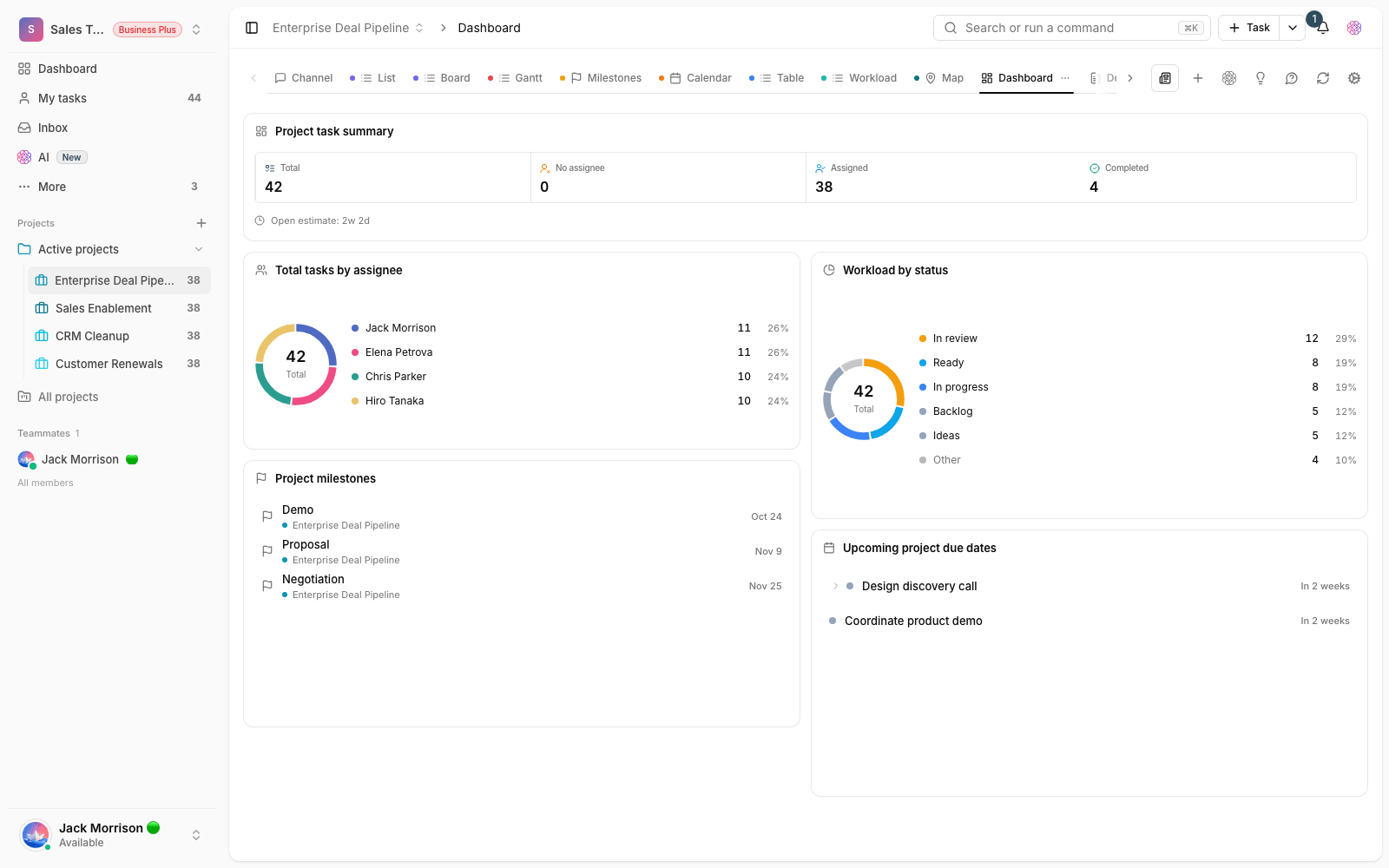1389x868 pixels.
Task: Open Dashboard in left sidebar
Action: pos(111,69)
